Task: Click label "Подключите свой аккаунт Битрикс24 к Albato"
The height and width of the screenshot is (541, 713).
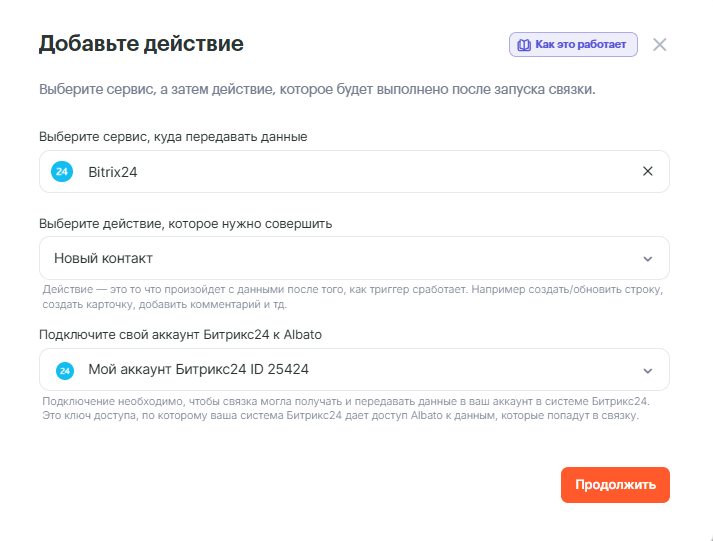Action: (x=180, y=334)
